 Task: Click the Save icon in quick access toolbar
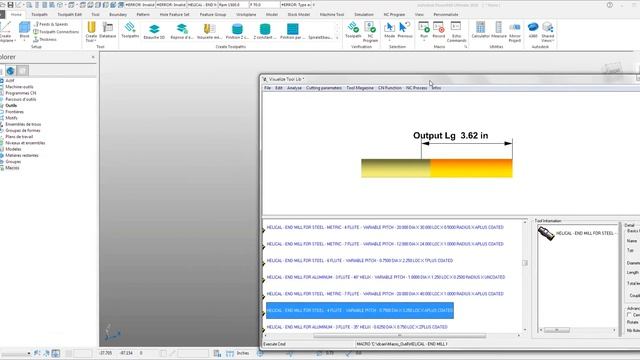11,5
